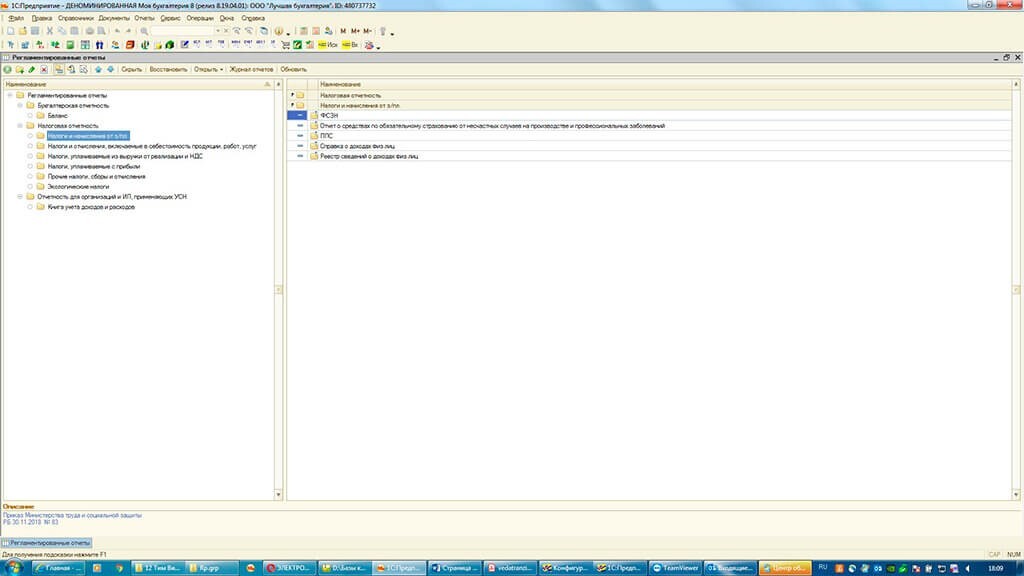The width and height of the screenshot is (1024, 576).
Task: Collapse Налоговая отчетность parent row in right list
Action: pos(292,95)
